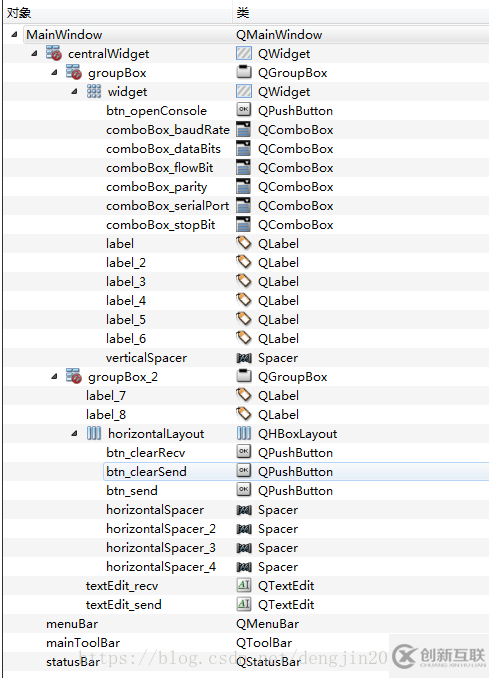Image resolution: width=489 pixels, height=678 pixels.
Task: Click the QLabel tag icon for label_3
Action: (x=244, y=281)
